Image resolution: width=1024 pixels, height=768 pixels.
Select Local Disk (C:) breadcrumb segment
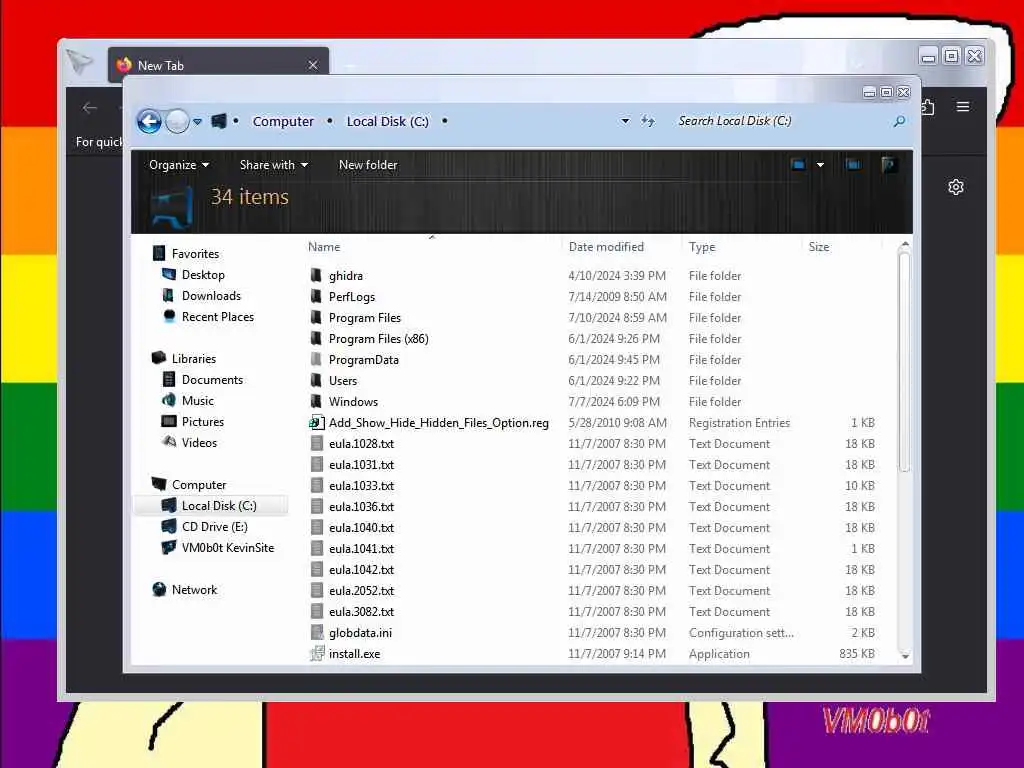tap(387, 121)
